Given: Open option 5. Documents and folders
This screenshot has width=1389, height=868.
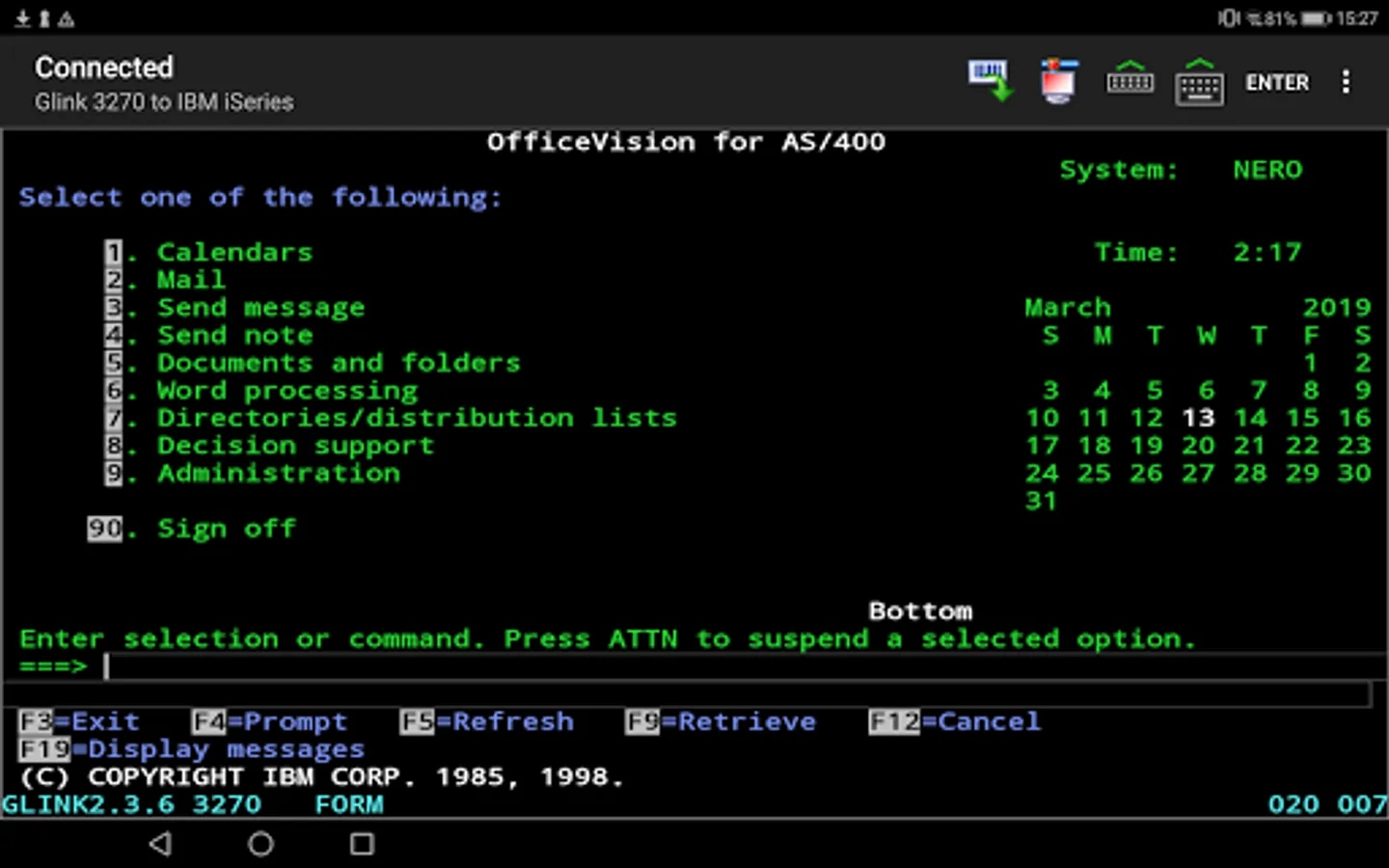Looking at the screenshot, I should click(x=313, y=364).
